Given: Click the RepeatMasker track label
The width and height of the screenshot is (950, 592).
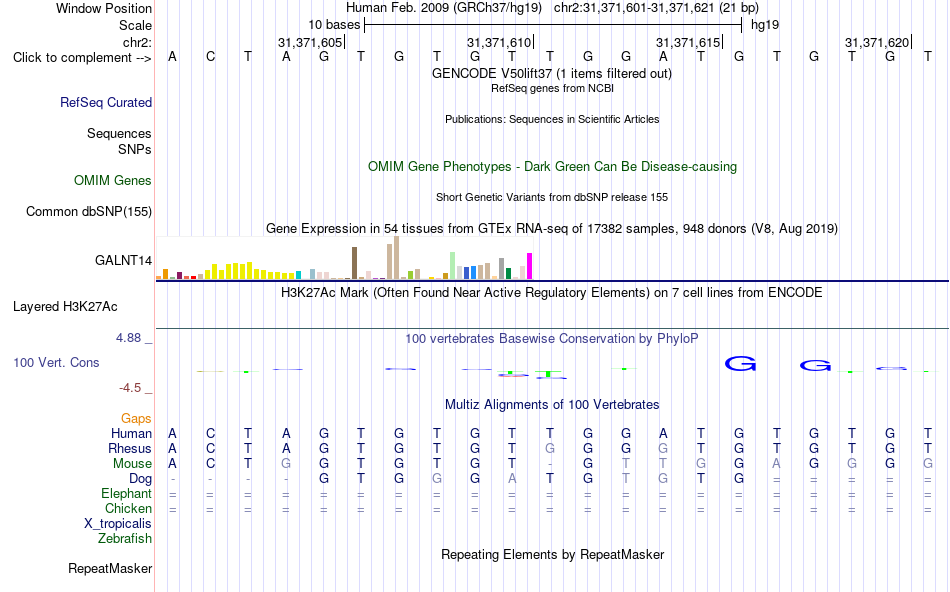Looking at the screenshot, I should 110,568.
